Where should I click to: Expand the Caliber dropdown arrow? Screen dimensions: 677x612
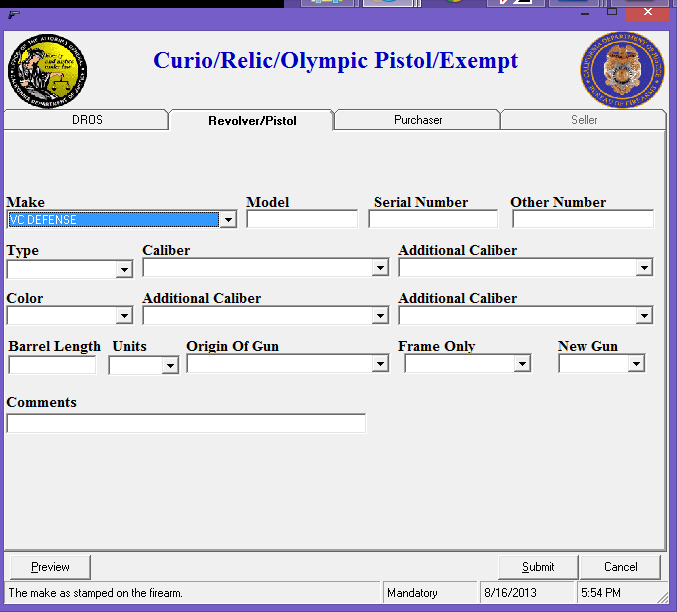coord(380,268)
